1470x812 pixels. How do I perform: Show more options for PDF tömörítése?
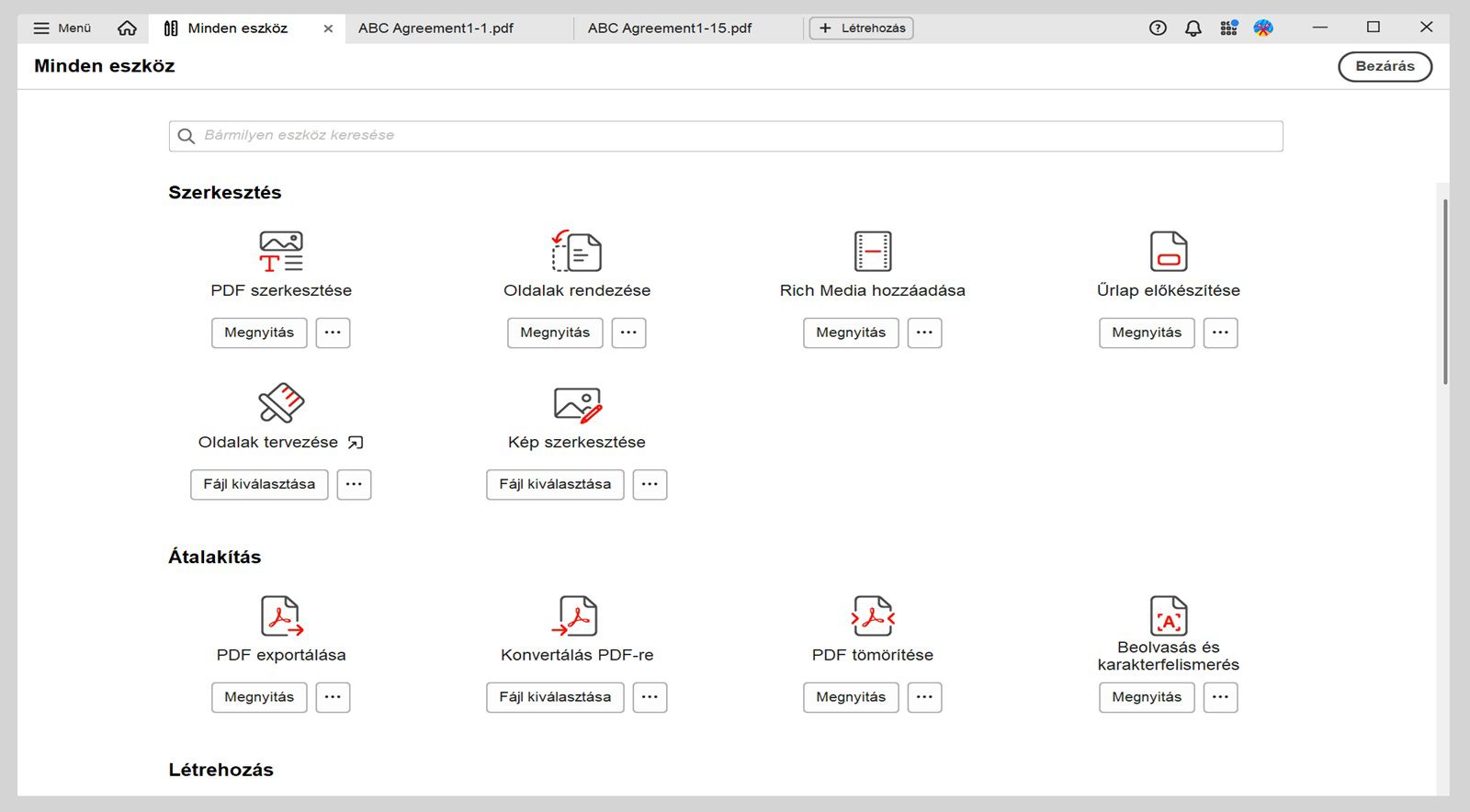pos(924,697)
